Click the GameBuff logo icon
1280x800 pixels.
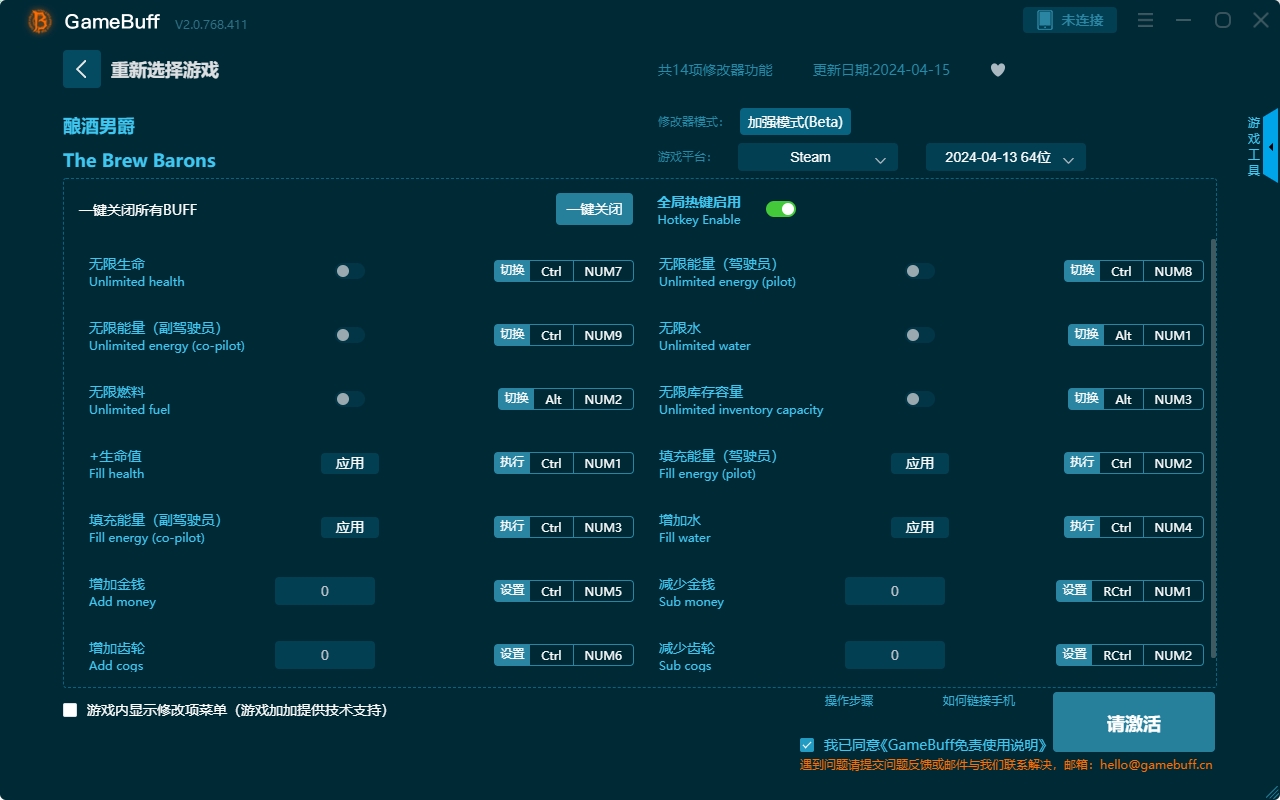[40, 21]
